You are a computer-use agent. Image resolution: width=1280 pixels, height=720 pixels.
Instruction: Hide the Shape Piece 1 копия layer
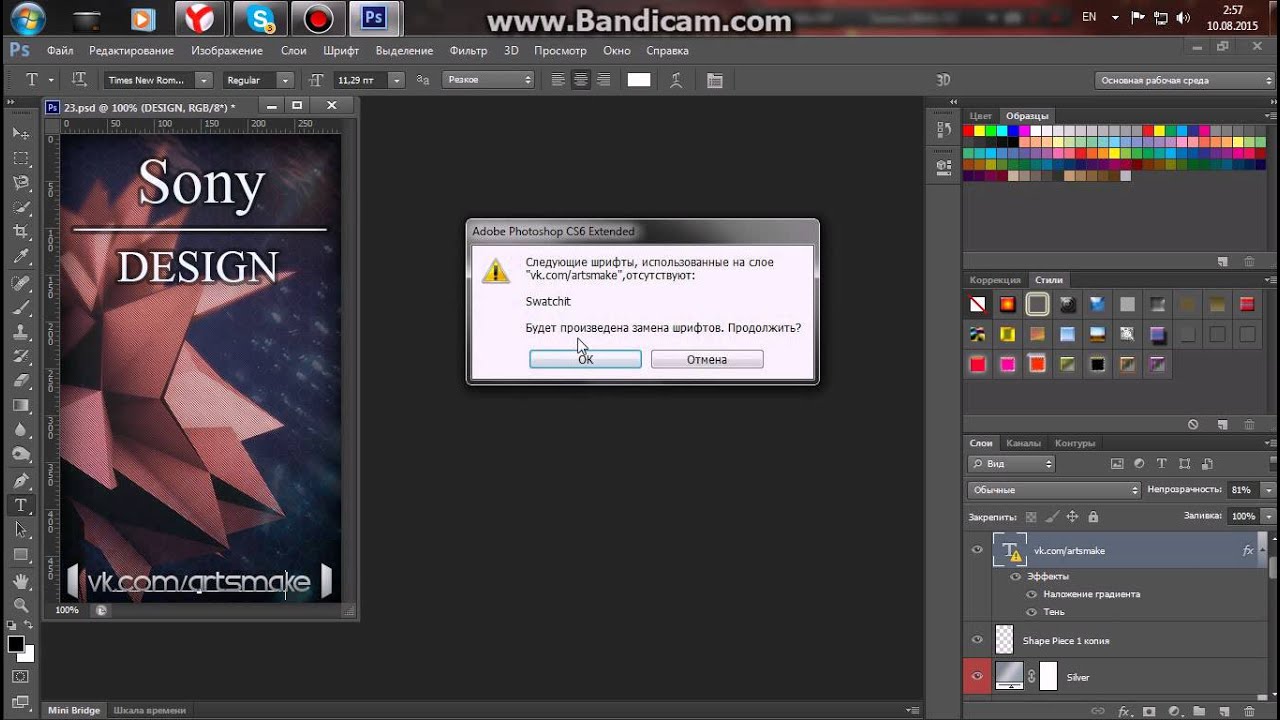pyautogui.click(x=978, y=640)
